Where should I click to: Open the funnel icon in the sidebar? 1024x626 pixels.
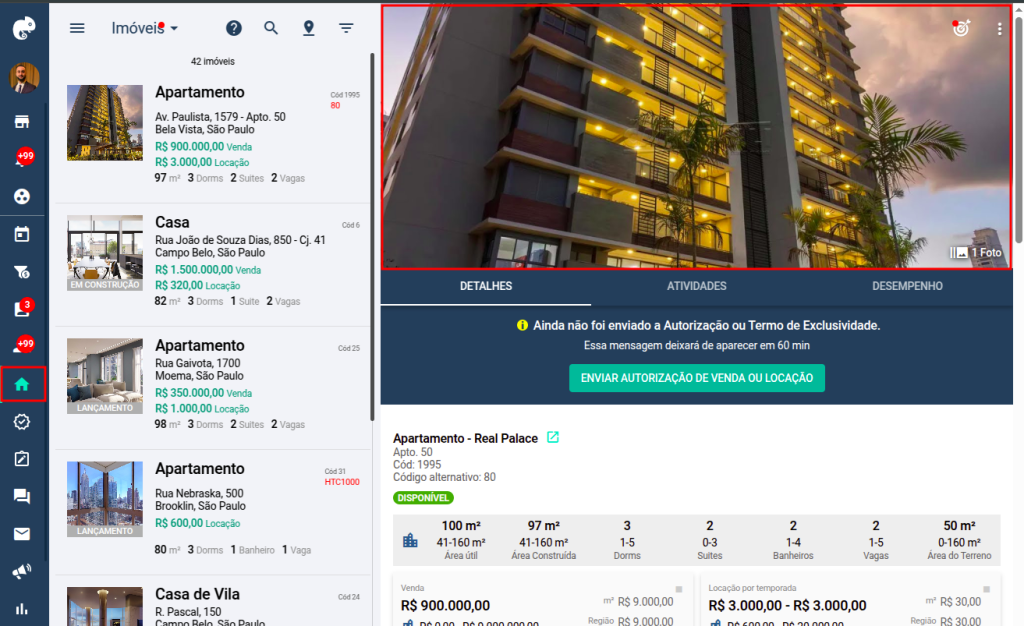22,272
